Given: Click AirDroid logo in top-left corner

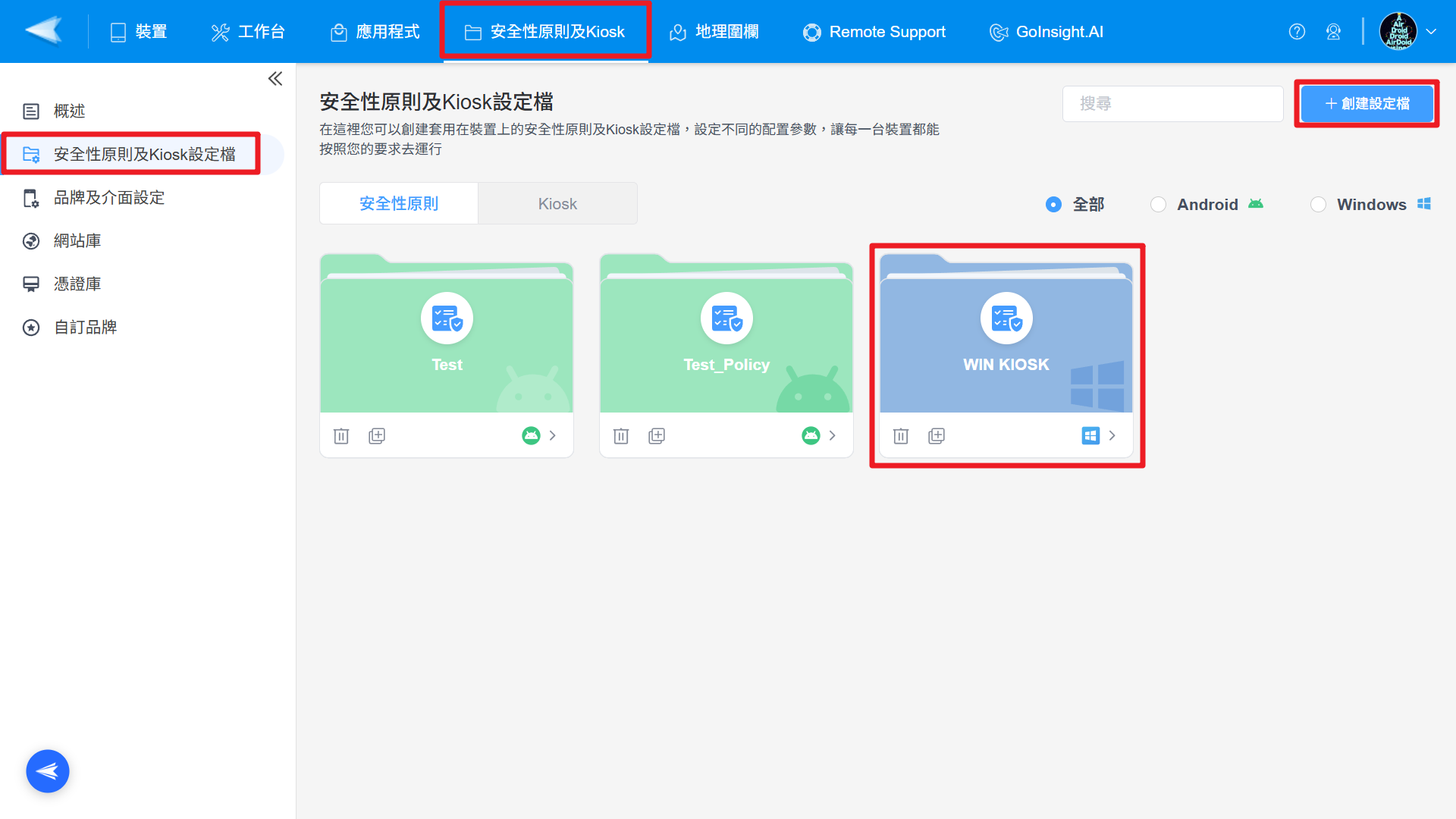Looking at the screenshot, I should tap(44, 31).
